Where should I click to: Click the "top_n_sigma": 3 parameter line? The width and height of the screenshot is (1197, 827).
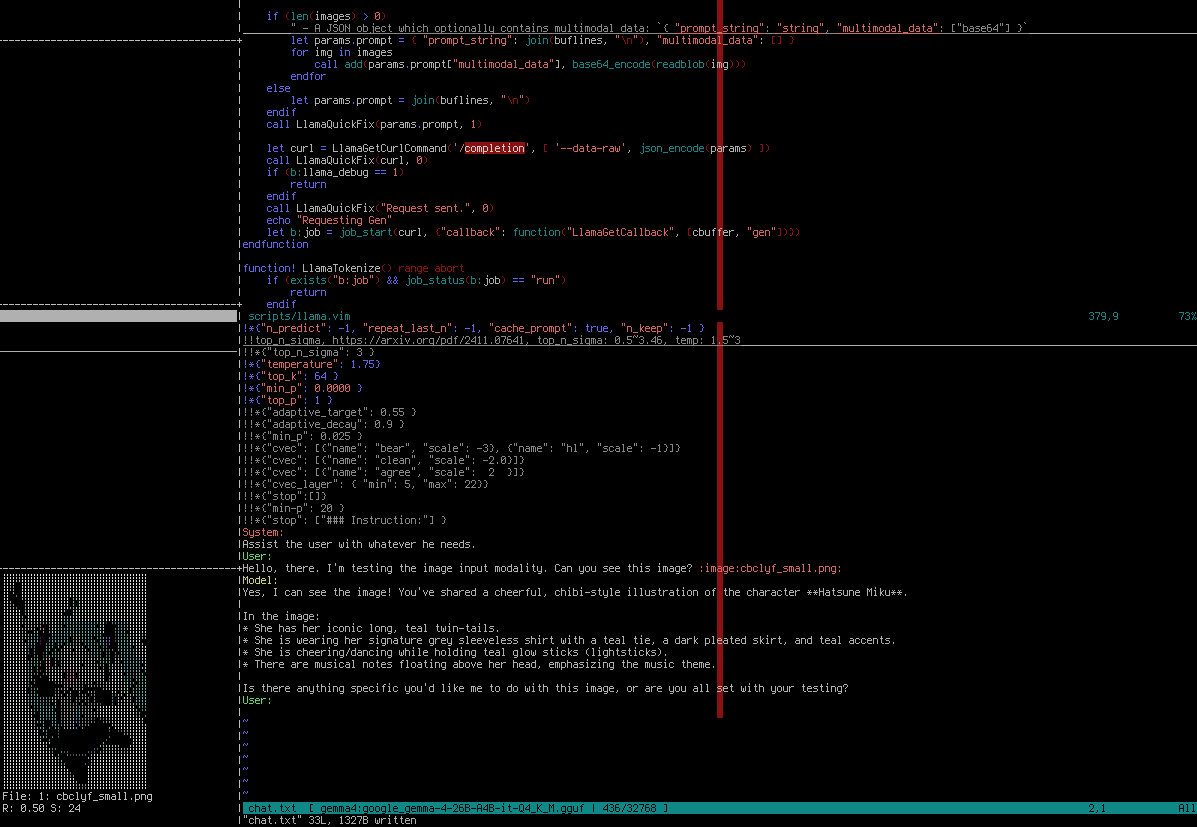pos(306,352)
